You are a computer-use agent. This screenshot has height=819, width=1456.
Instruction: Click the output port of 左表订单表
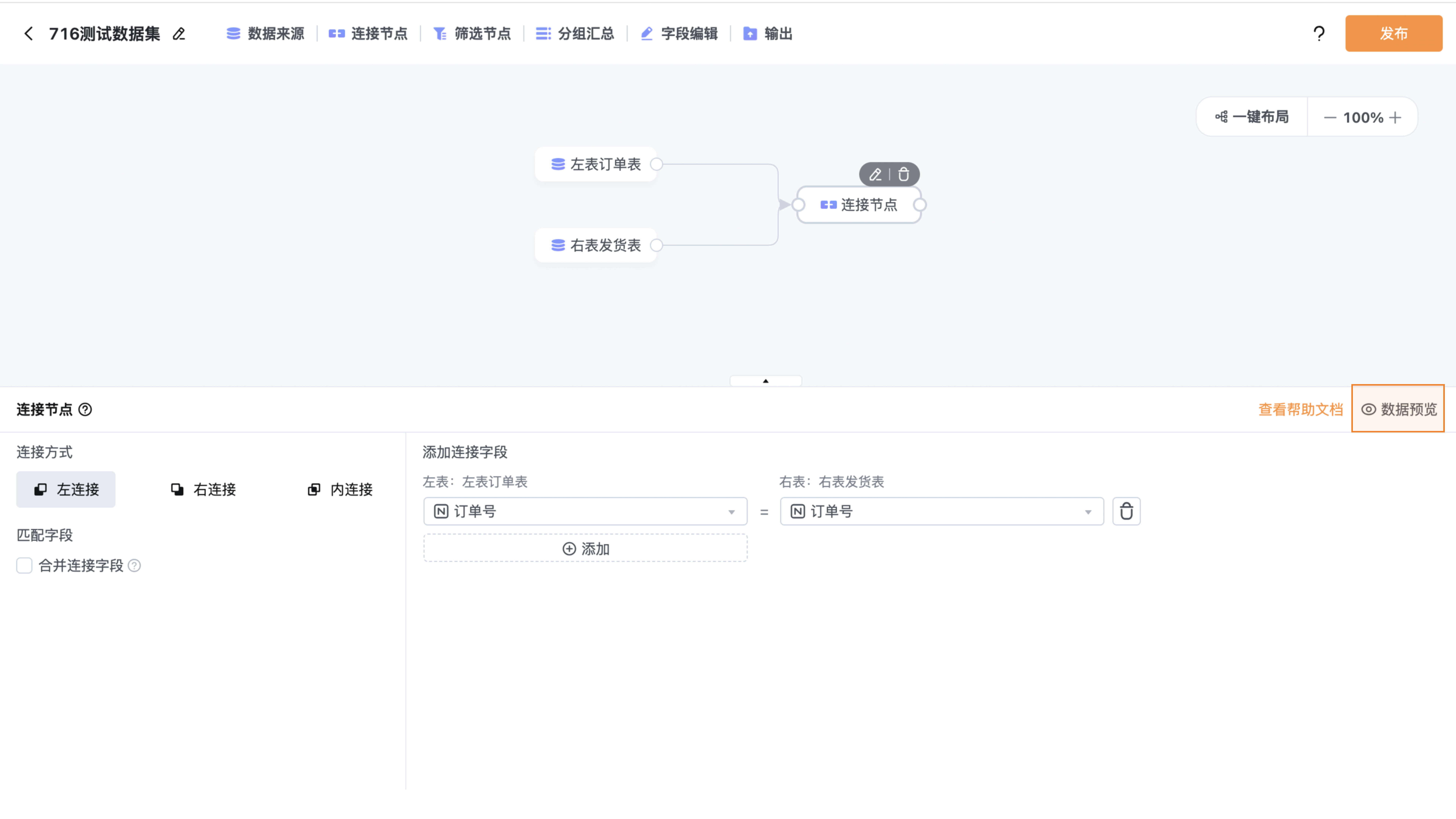coord(656,165)
